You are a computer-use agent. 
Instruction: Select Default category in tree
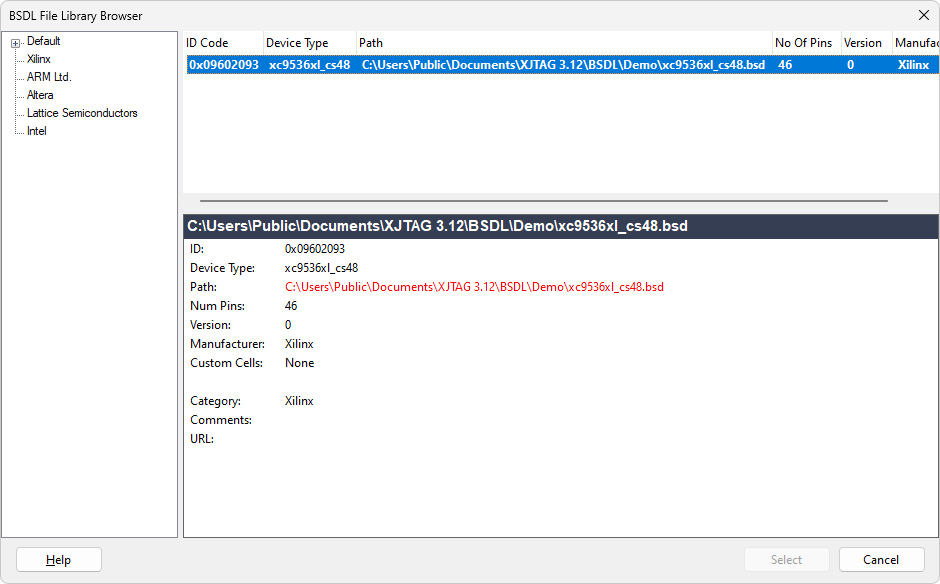[43, 41]
